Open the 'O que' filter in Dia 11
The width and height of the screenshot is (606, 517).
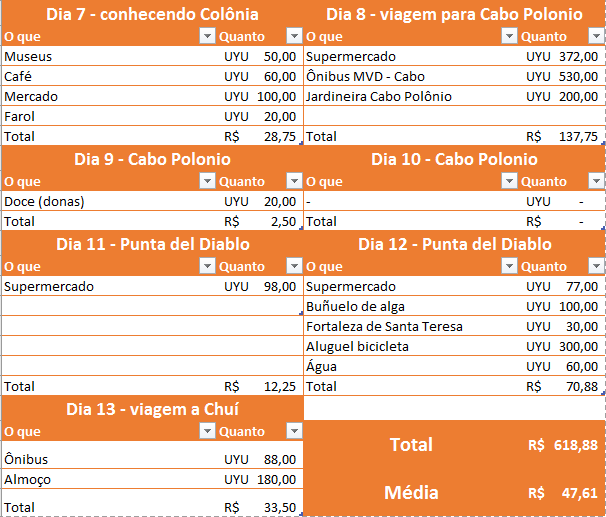tap(207, 266)
